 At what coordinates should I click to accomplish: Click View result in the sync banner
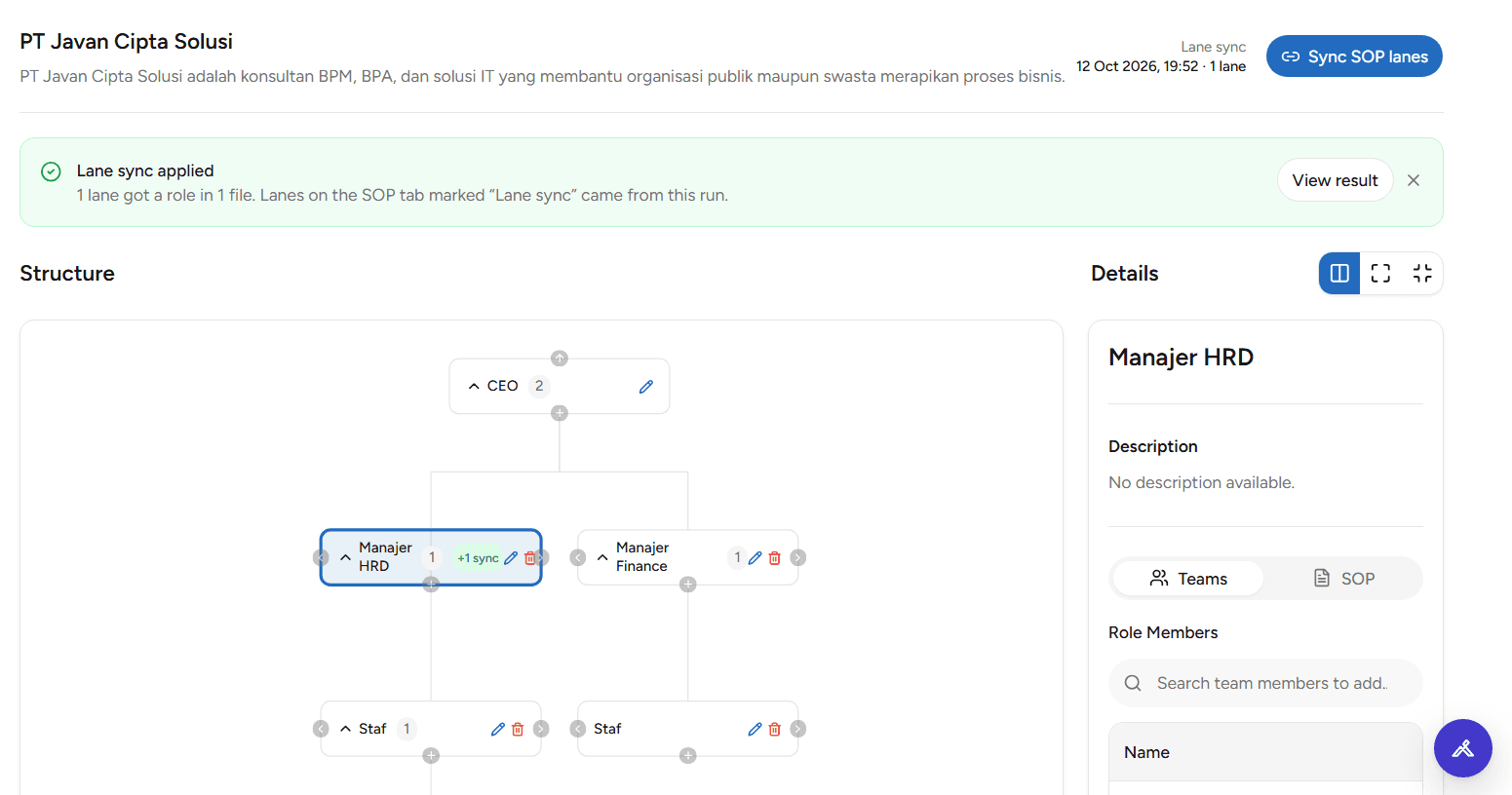tap(1335, 180)
